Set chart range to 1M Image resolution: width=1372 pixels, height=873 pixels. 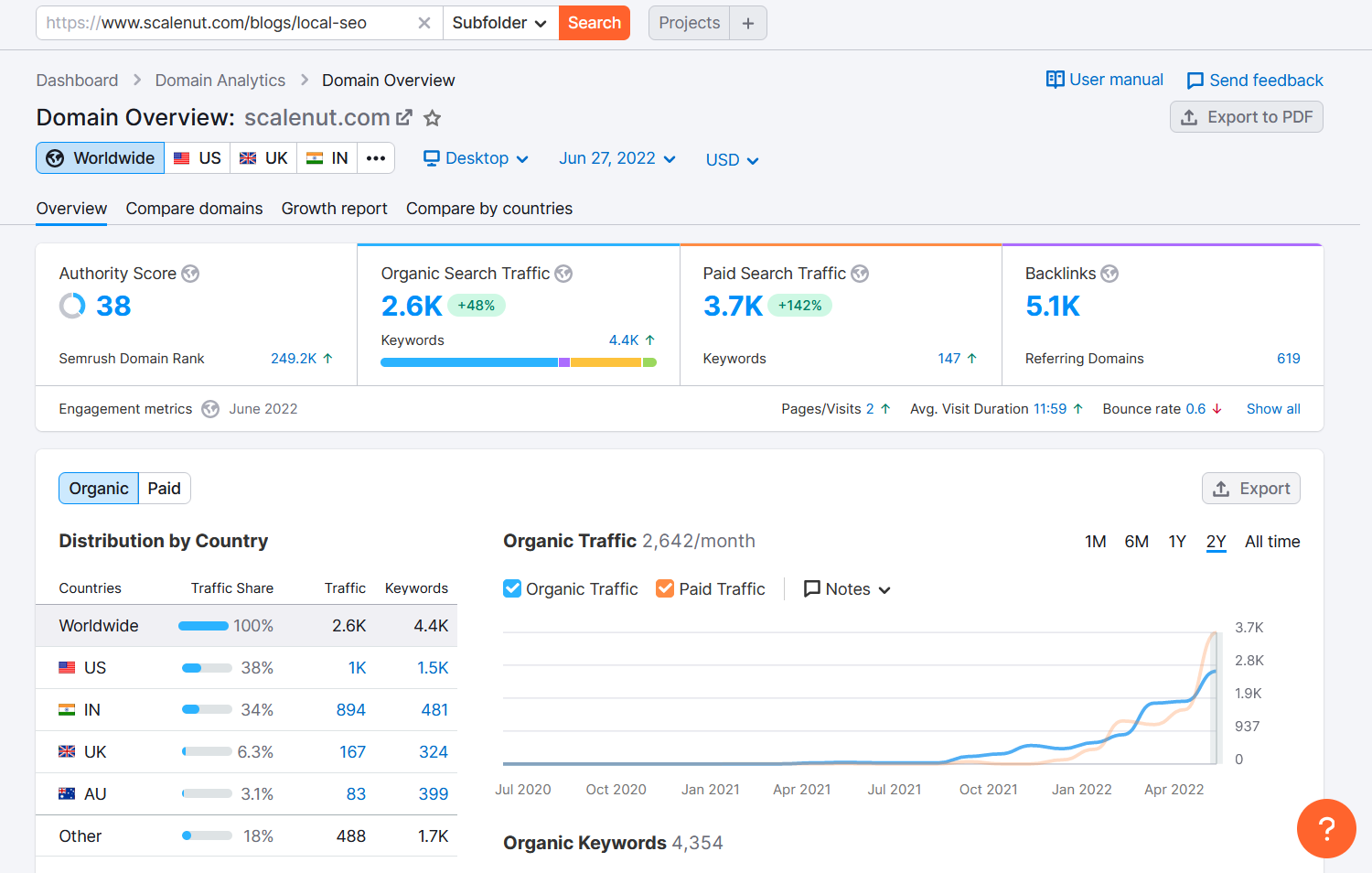(1096, 542)
